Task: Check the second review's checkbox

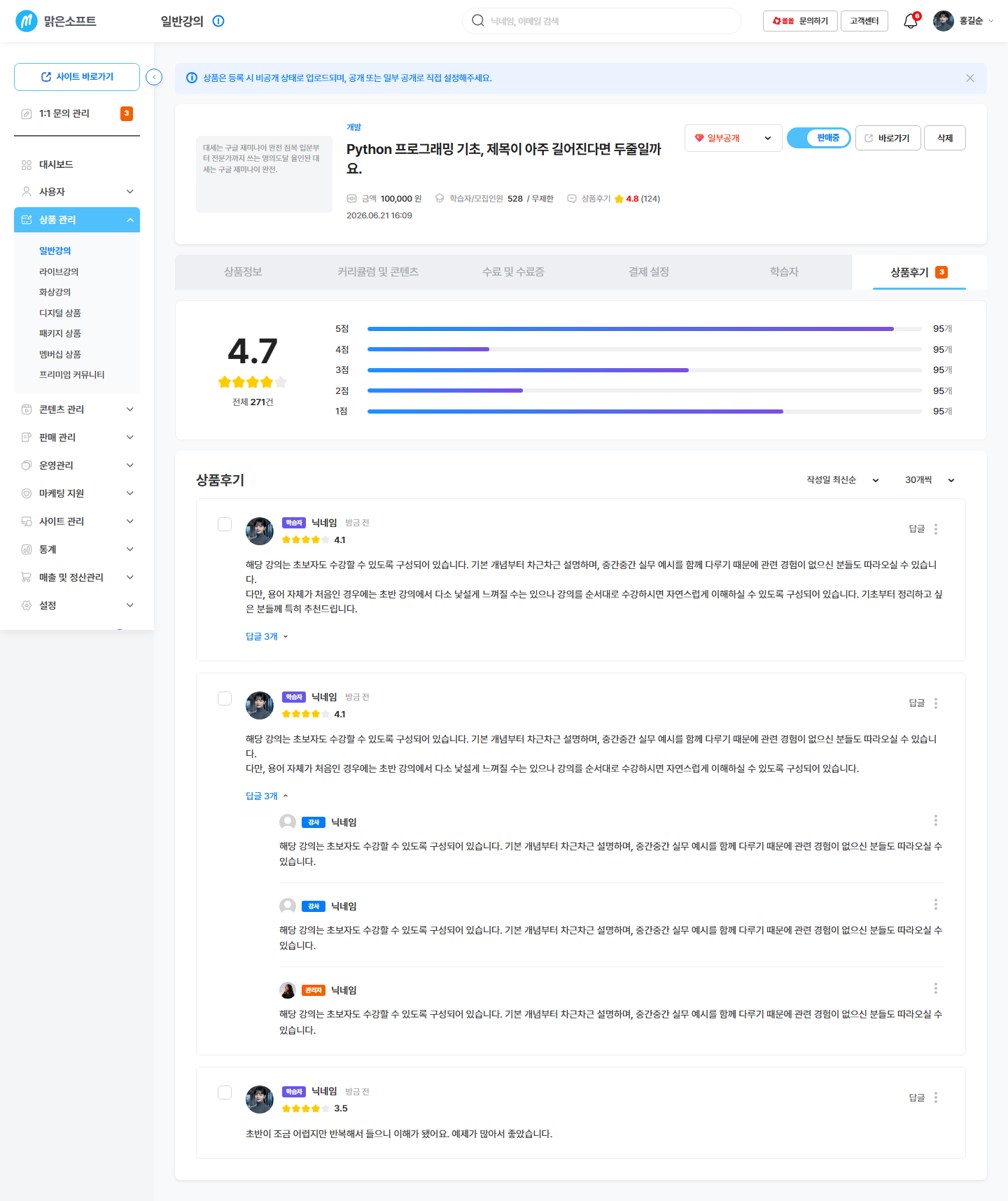Action: click(225, 698)
